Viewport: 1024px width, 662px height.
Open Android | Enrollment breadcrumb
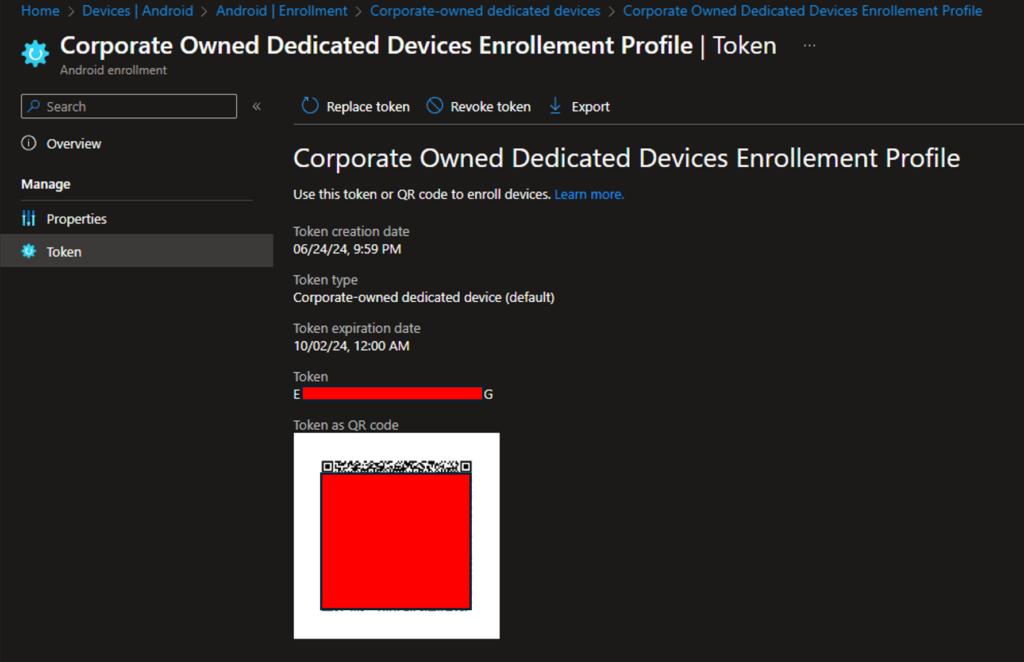pyautogui.click(x=281, y=10)
